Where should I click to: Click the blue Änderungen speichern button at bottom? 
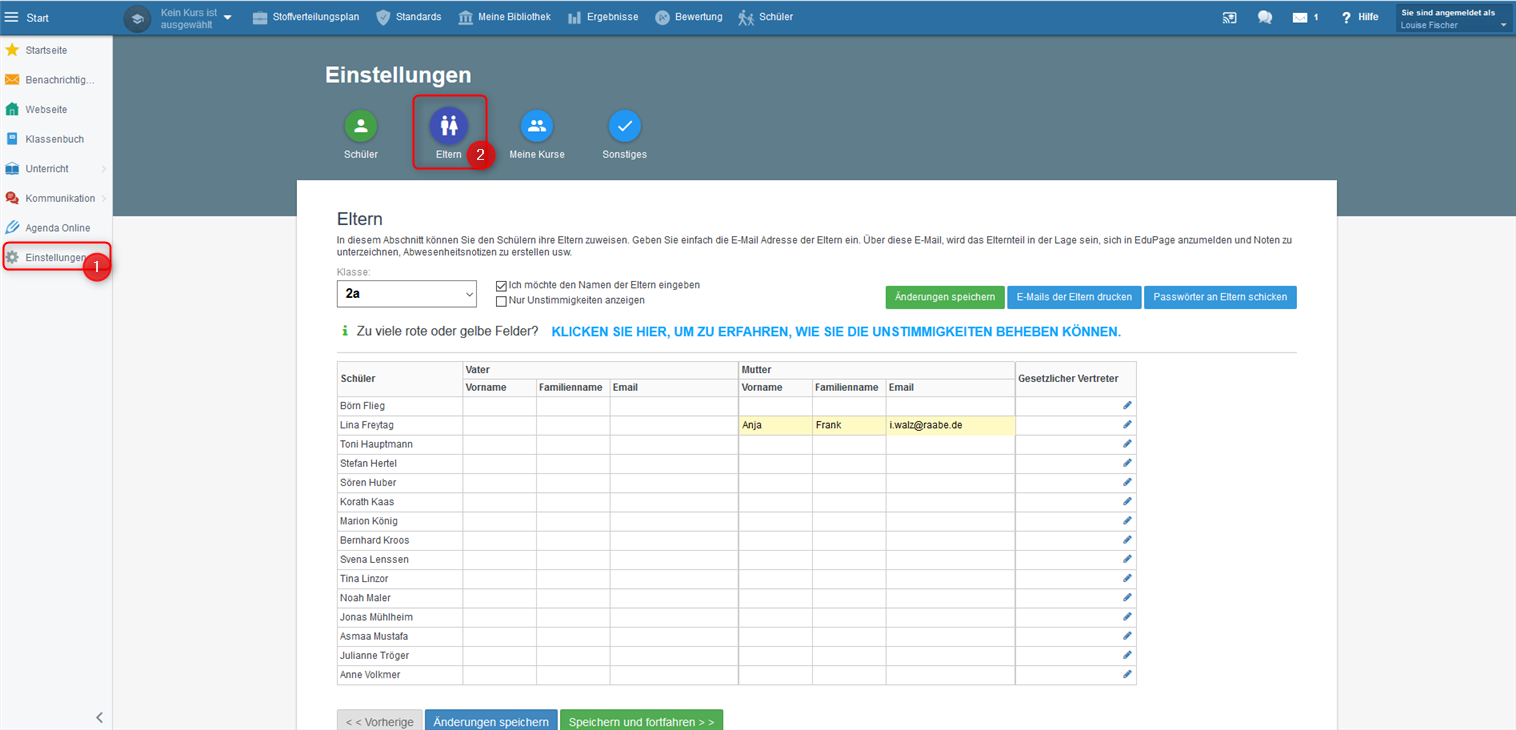(491, 721)
